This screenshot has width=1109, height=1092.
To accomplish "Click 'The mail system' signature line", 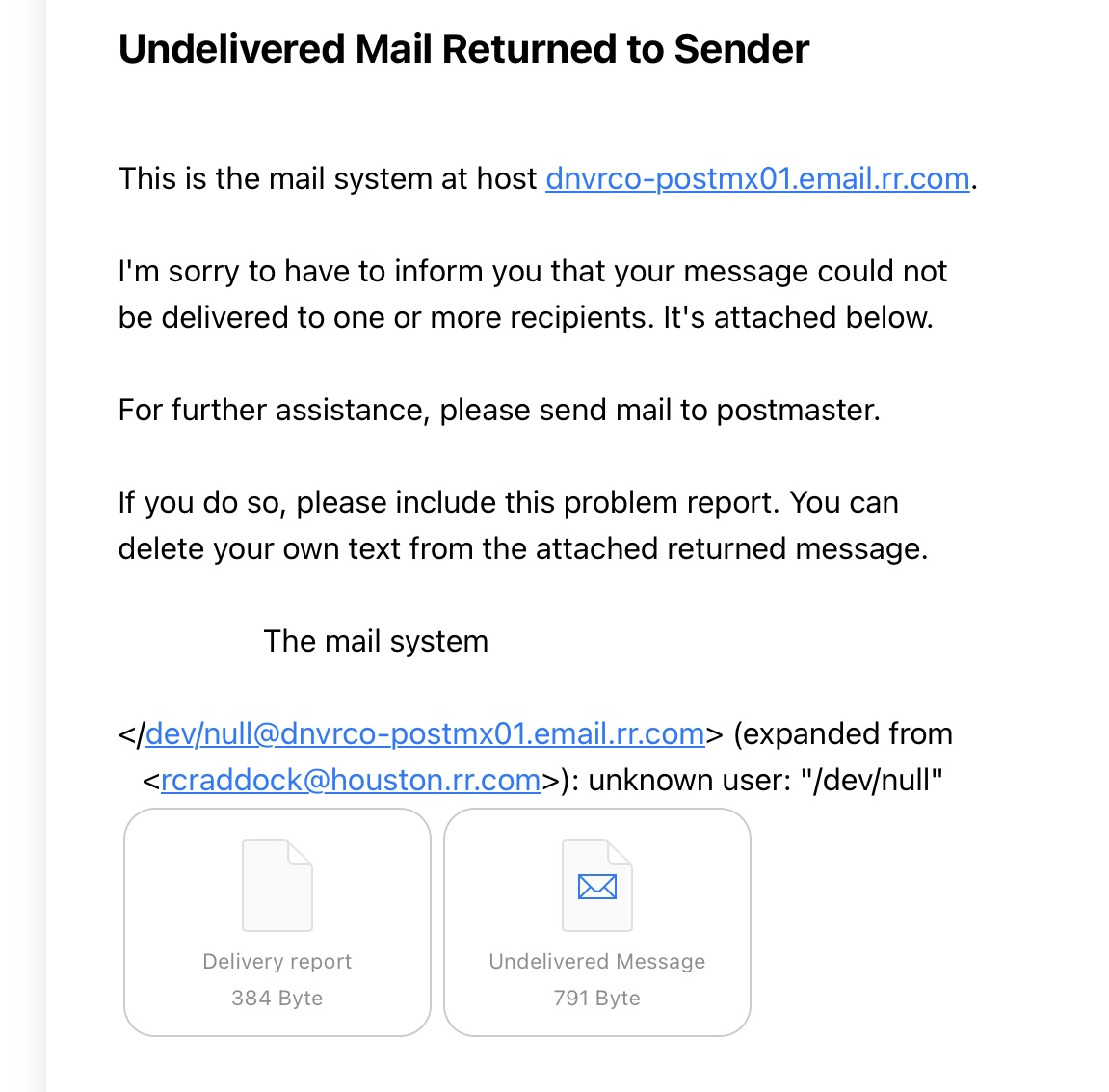I will (x=376, y=641).
